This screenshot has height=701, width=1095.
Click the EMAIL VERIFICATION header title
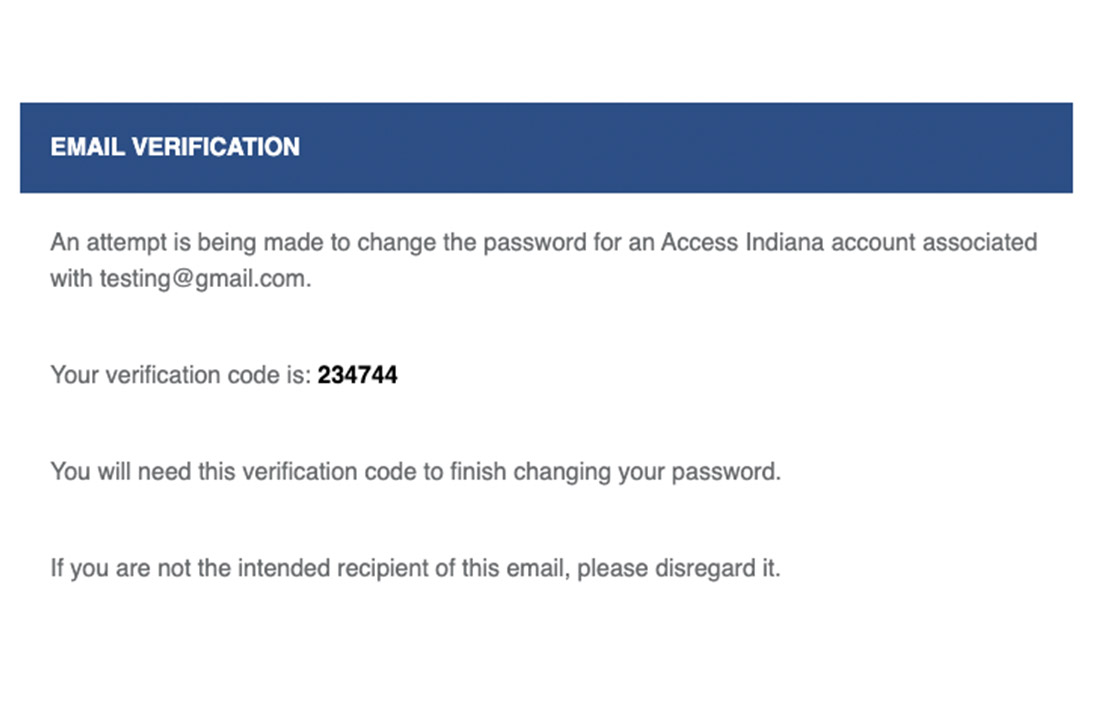pyautogui.click(x=175, y=147)
